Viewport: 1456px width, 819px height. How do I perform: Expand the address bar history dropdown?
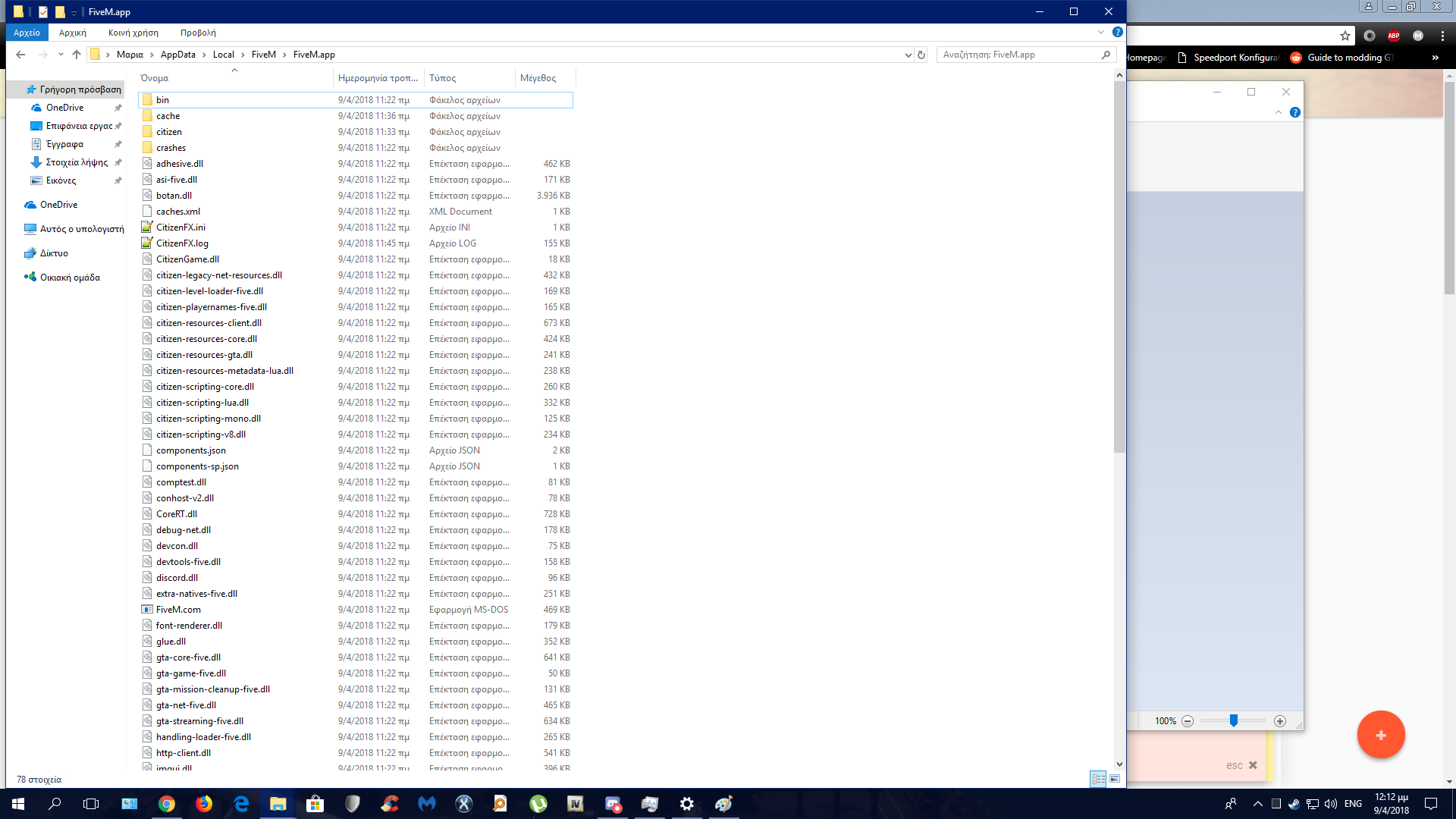pos(908,55)
